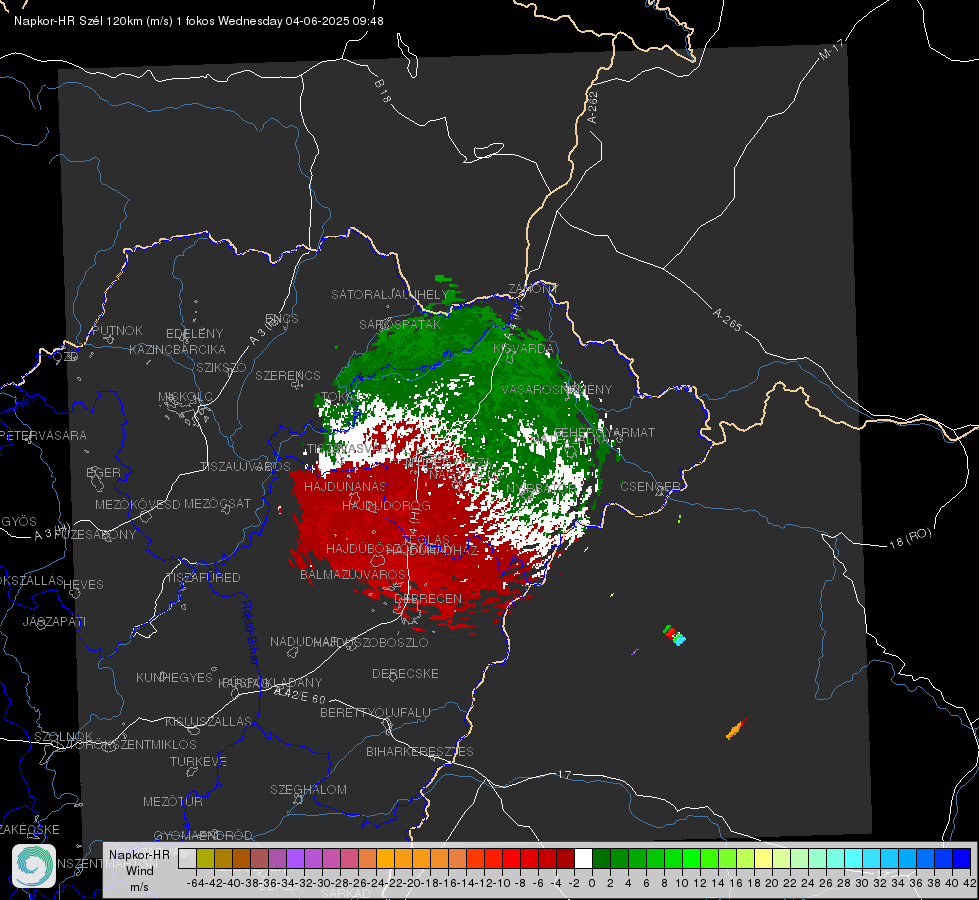979x900 pixels.
Task: Click the teal swirl logo icon
Action: pos(34,866)
